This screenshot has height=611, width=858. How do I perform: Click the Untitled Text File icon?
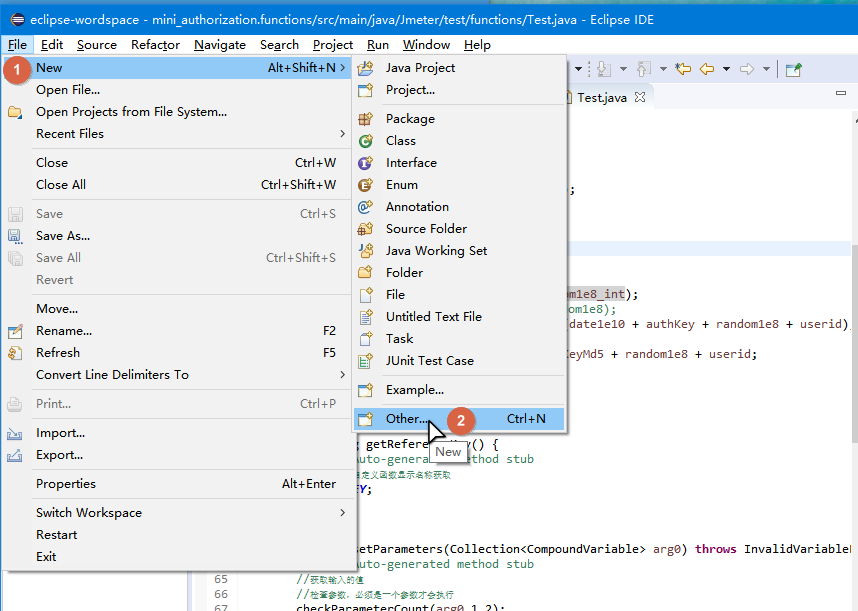pyautogui.click(x=366, y=317)
